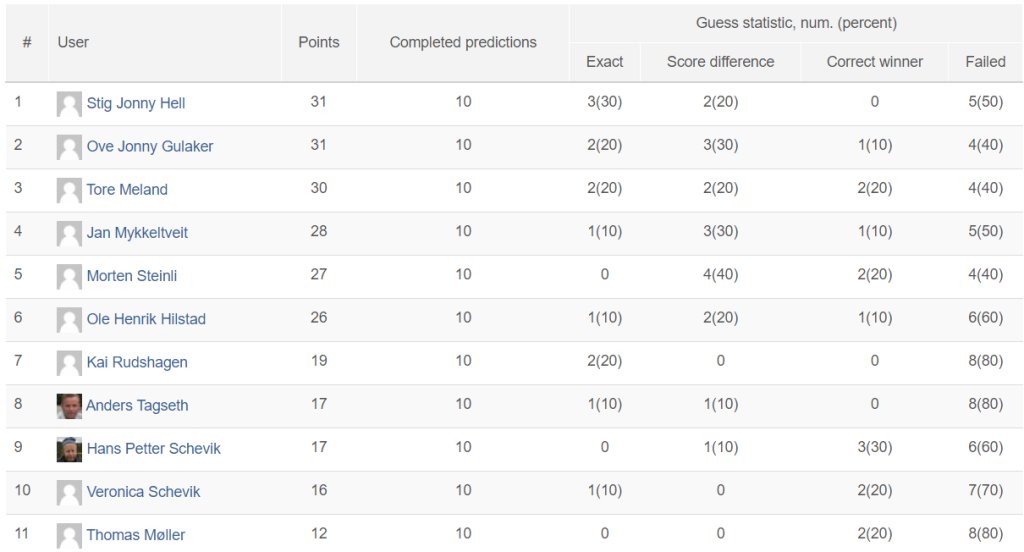
Task: Click Kai Rudshagen's avatar icon
Action: coord(69,363)
